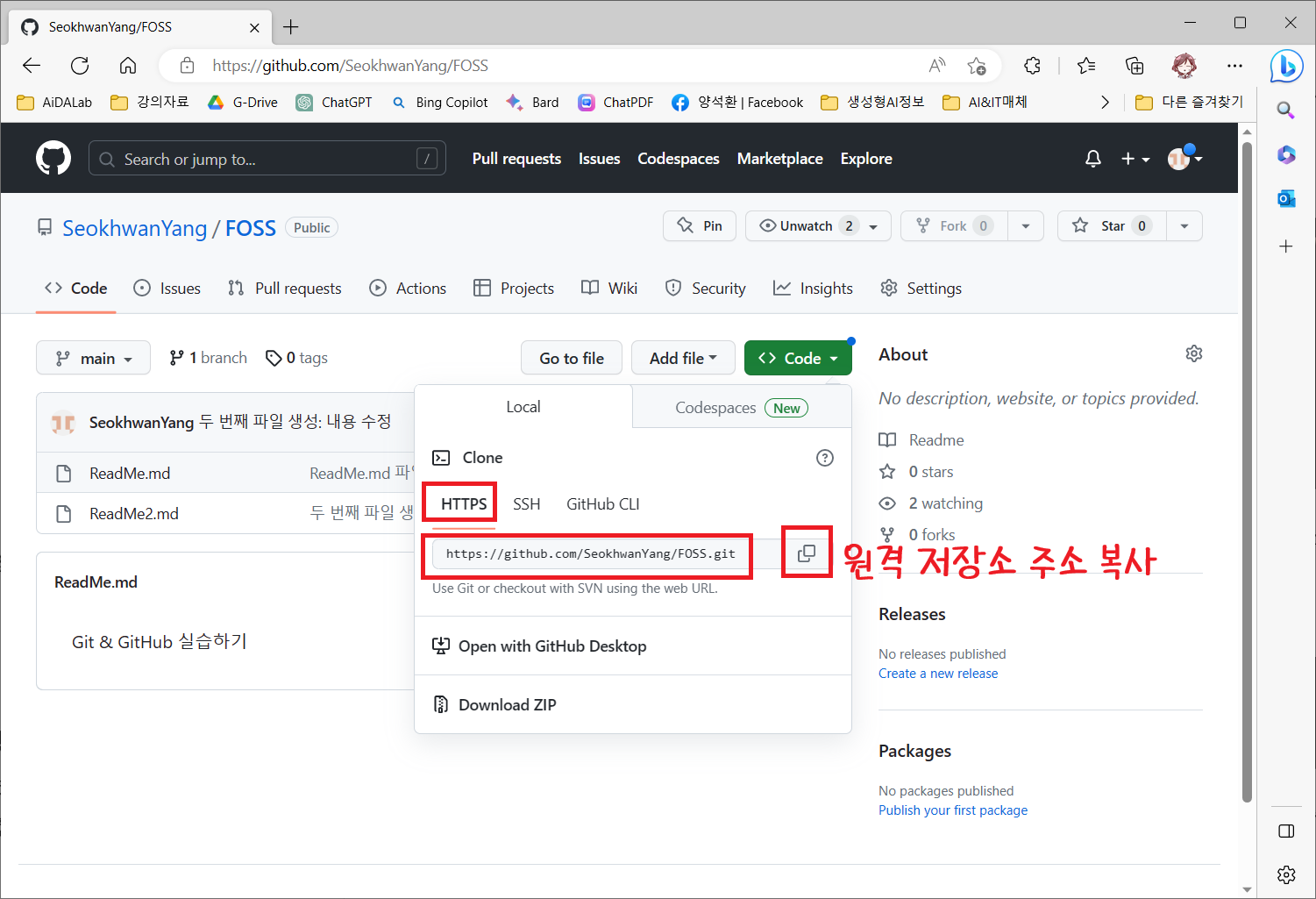Select HTTPS clone option
Image resolution: width=1316 pixels, height=899 pixels.
point(464,504)
